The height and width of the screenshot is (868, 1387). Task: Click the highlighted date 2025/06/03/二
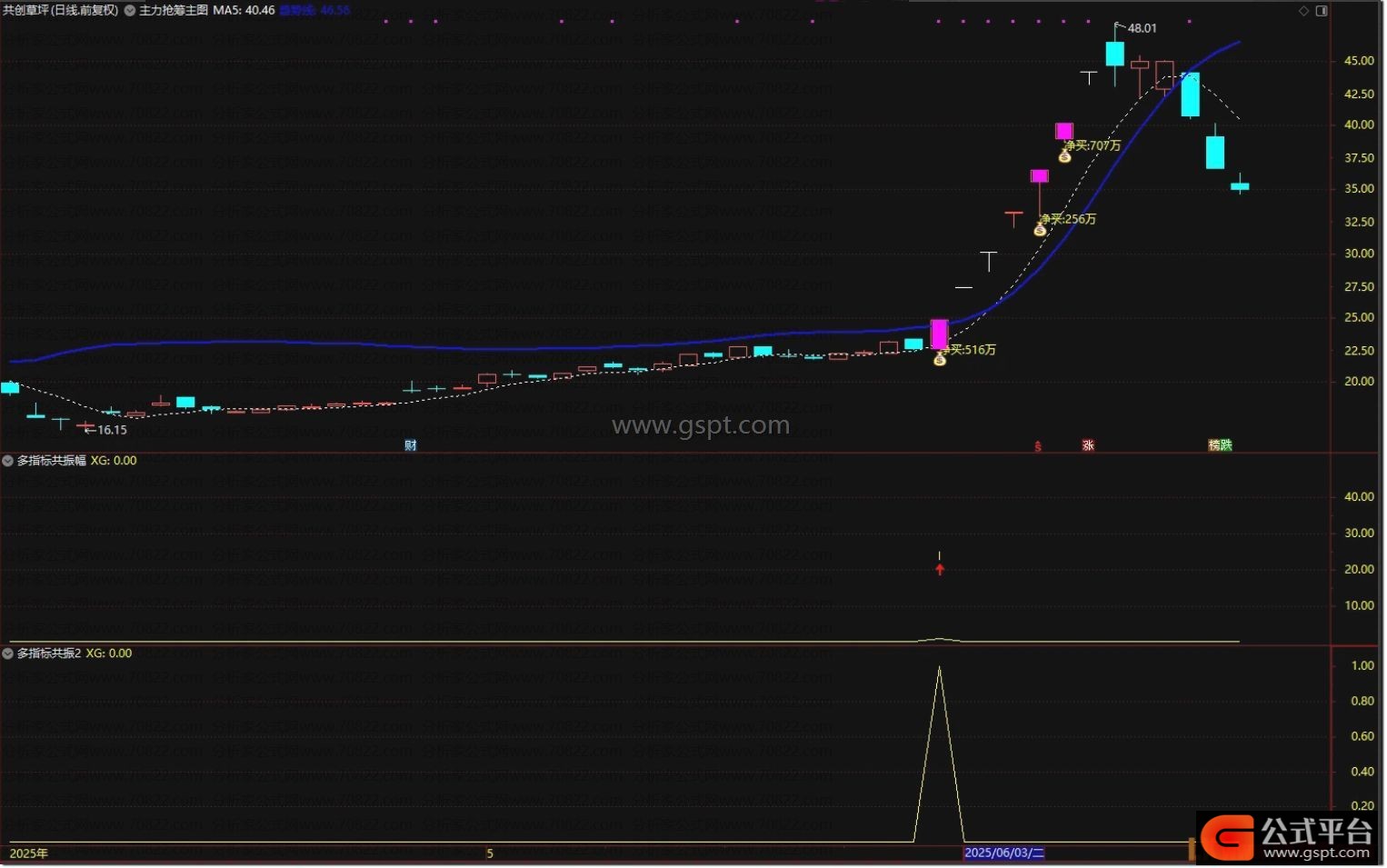(1006, 854)
